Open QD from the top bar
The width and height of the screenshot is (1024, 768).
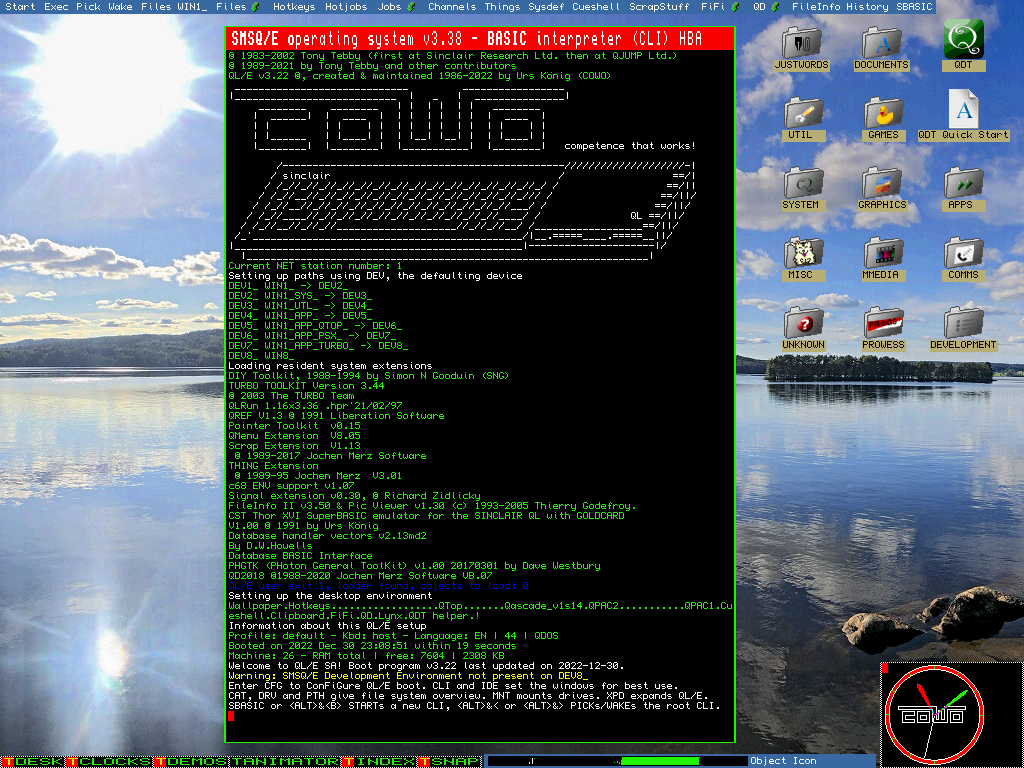click(759, 7)
